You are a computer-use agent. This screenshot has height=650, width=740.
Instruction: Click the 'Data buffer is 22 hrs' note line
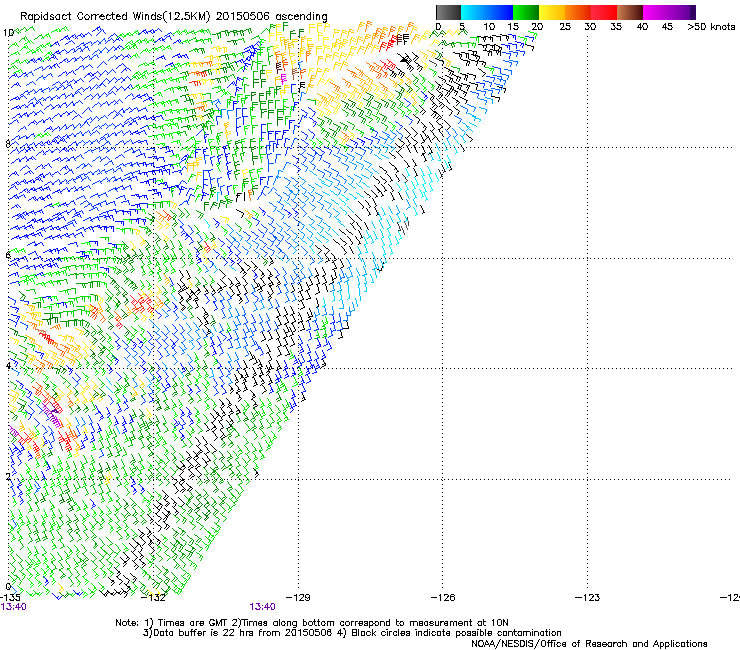(x=352, y=633)
